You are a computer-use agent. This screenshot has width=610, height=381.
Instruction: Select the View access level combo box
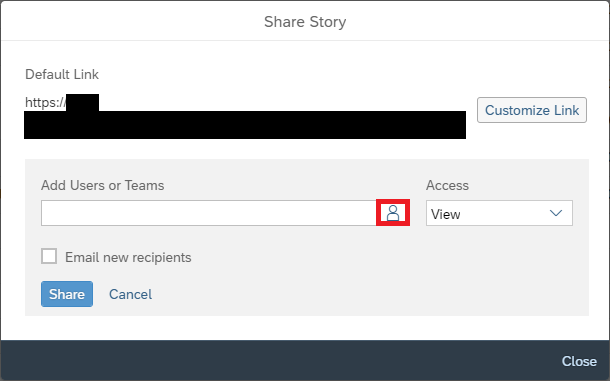499,213
